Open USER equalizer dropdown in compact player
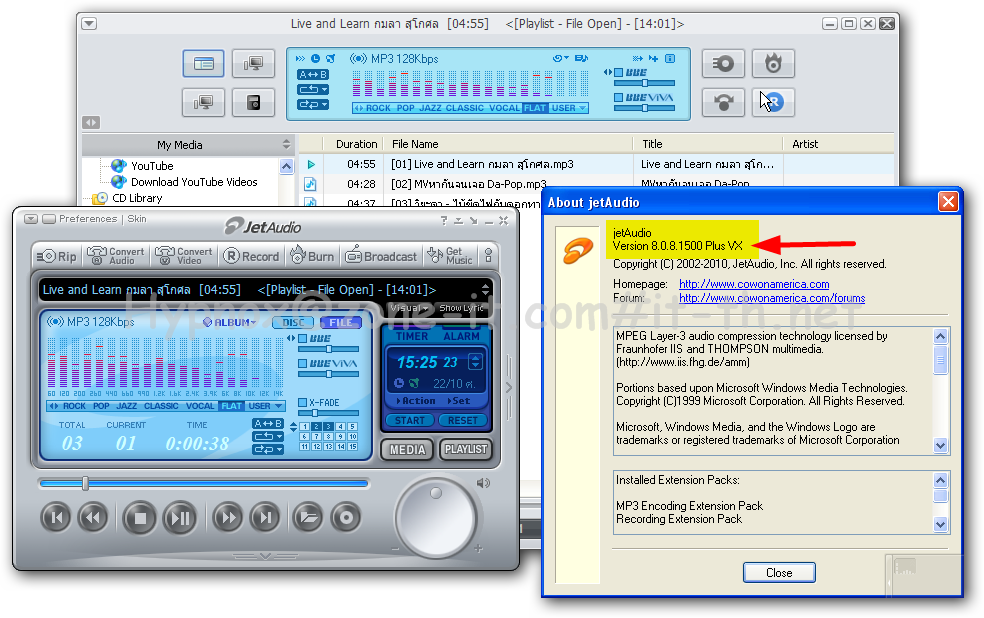984x618 pixels. point(265,406)
